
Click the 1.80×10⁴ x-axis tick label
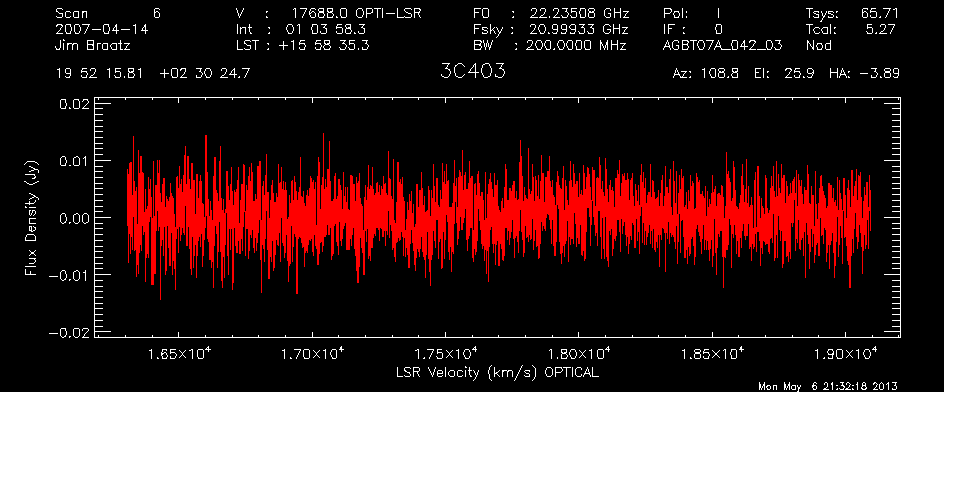[580, 354]
